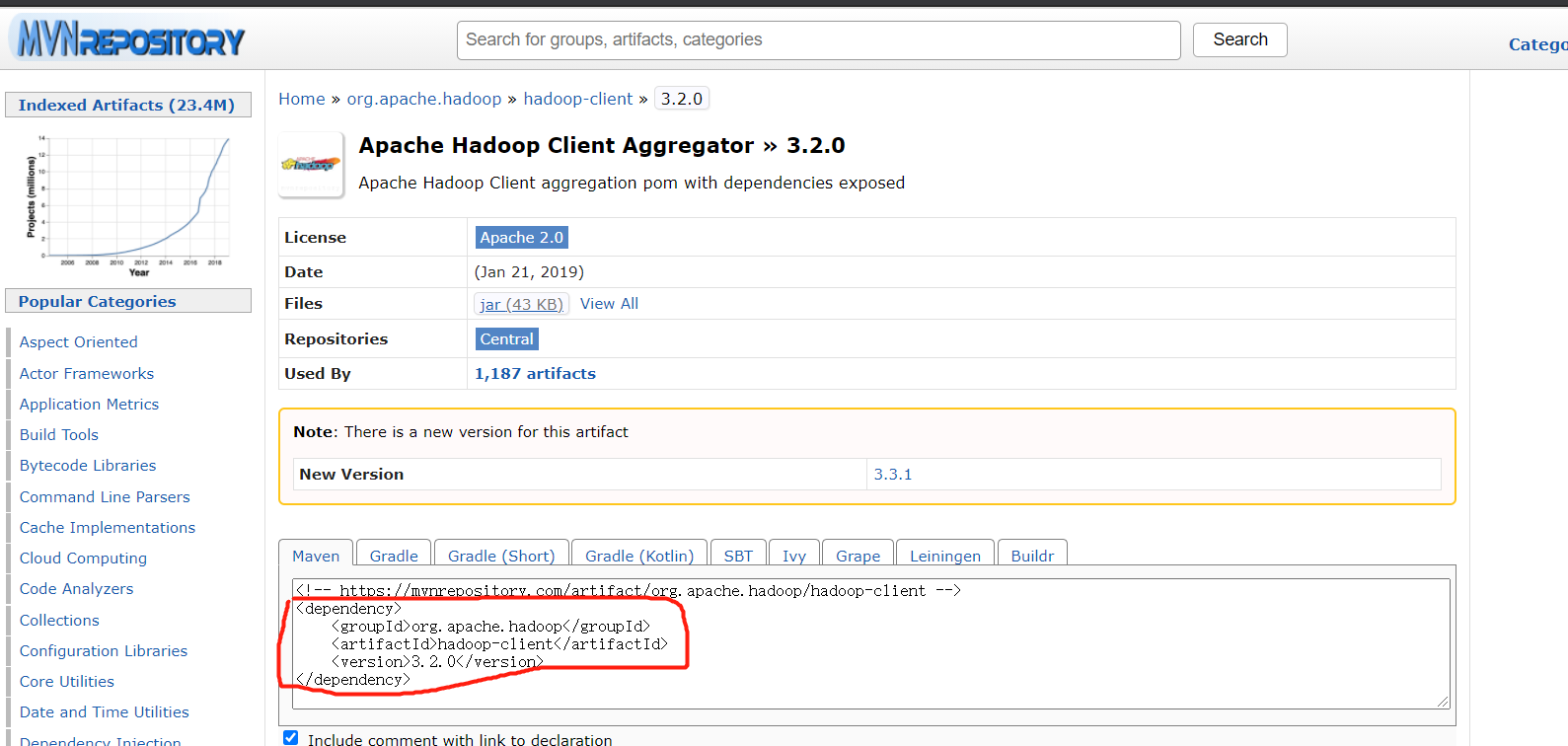Open the Bytecode Libraries category
Viewport: 1568px width, 746px height.
88,466
